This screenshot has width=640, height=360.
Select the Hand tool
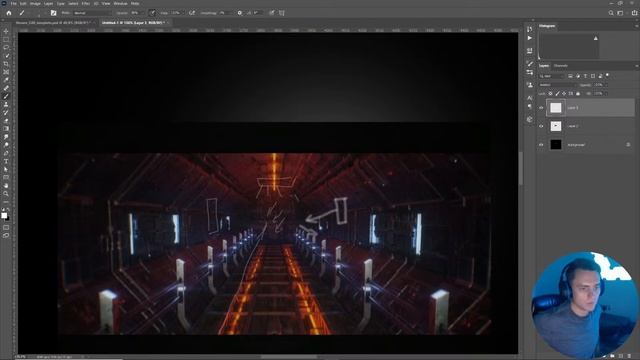(x=6, y=186)
